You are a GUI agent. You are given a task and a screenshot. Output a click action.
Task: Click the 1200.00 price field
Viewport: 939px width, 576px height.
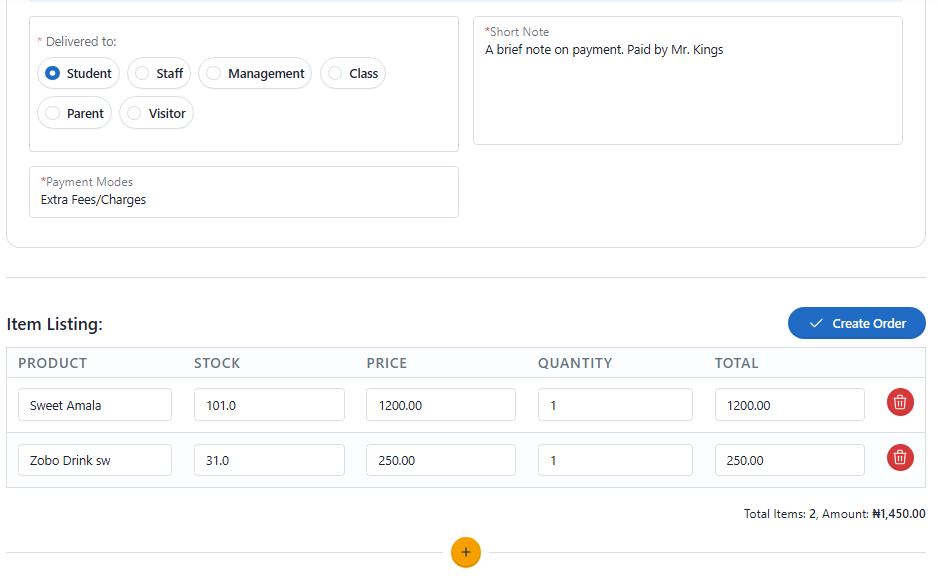(440, 404)
